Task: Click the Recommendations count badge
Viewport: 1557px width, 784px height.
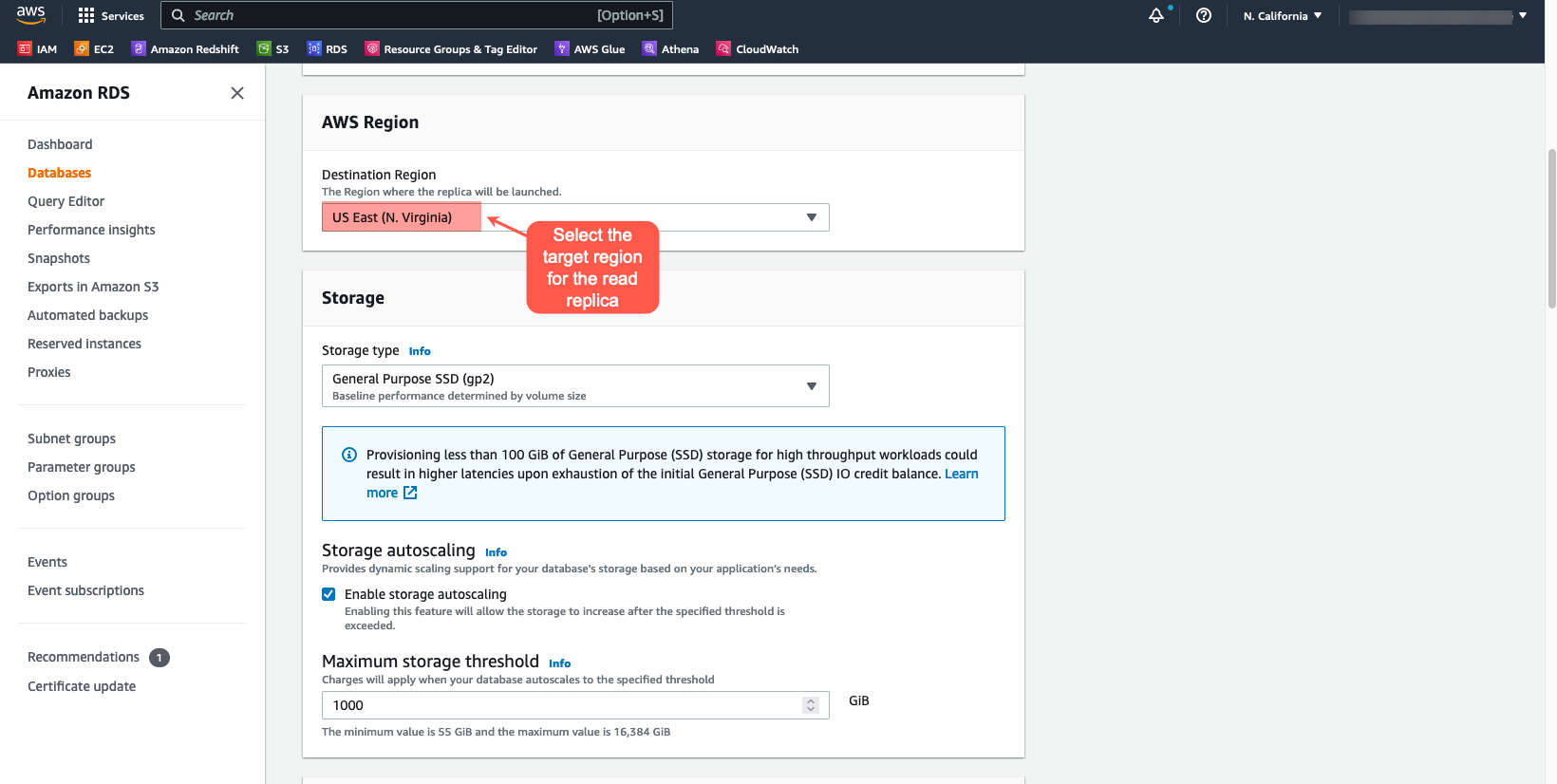Action: pyautogui.click(x=159, y=658)
